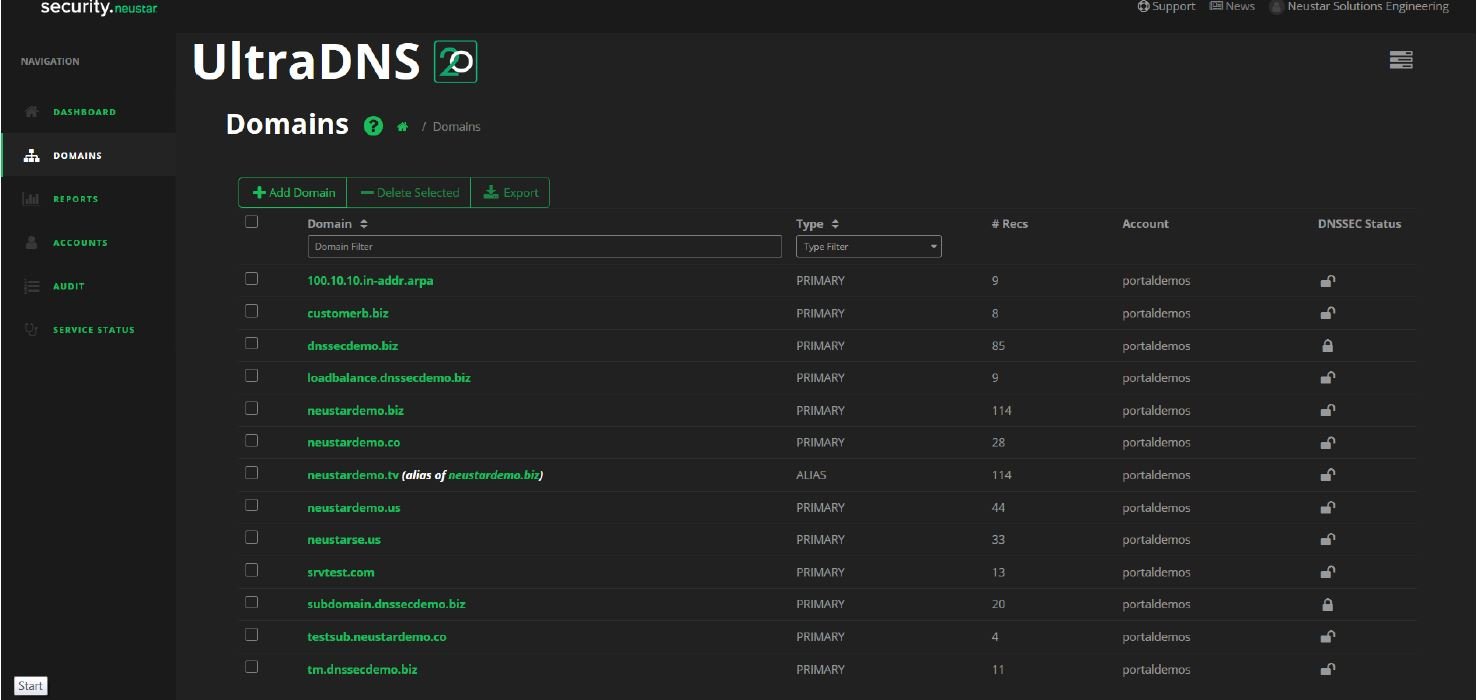Sort by the Domain column arrows
Screen dimensions: 1477x700
click(x=364, y=224)
